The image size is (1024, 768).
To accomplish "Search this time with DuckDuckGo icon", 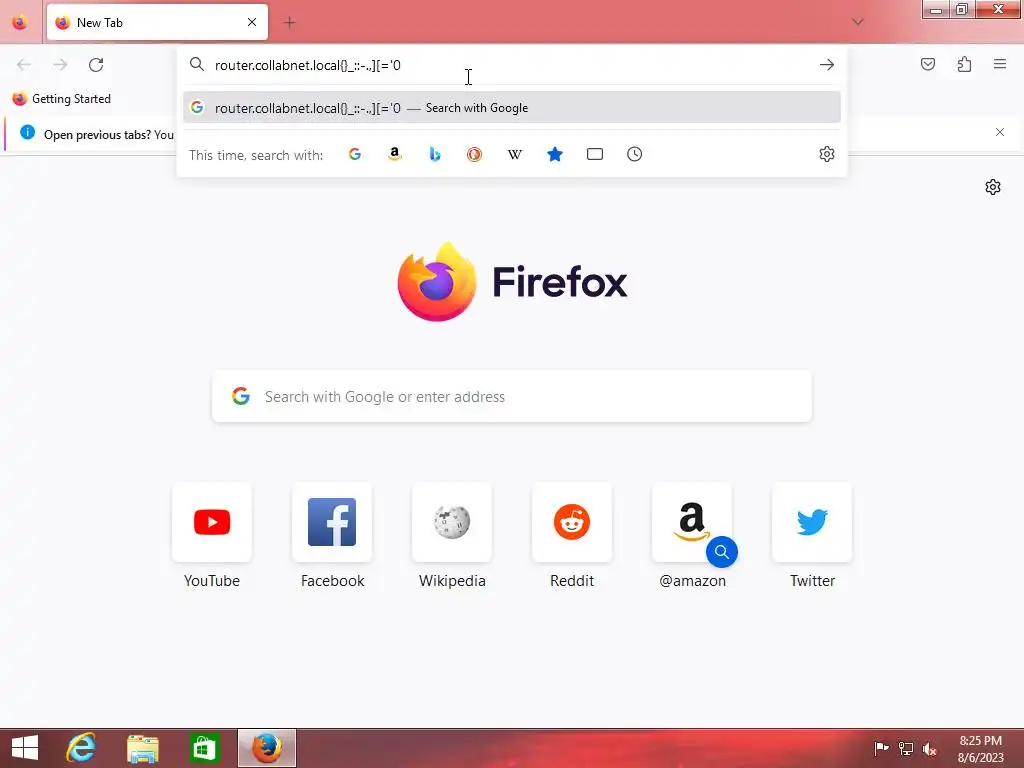I will [x=474, y=154].
